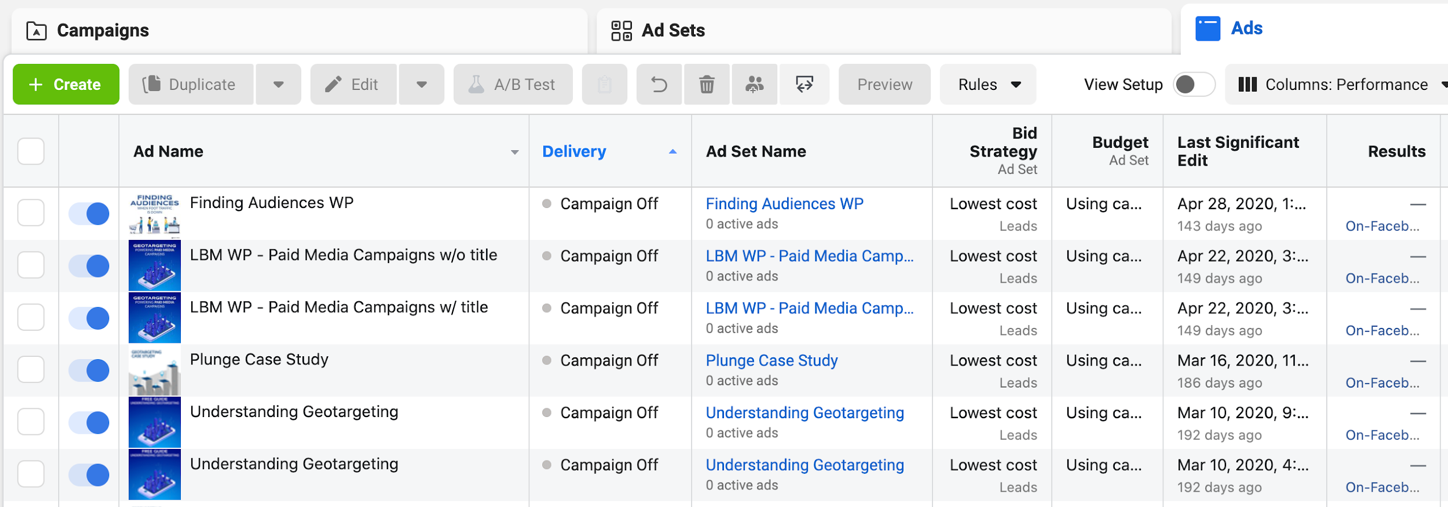Click ad name 'Finding Audiences WP'
Screen dimensions: 1448x507
(272, 202)
